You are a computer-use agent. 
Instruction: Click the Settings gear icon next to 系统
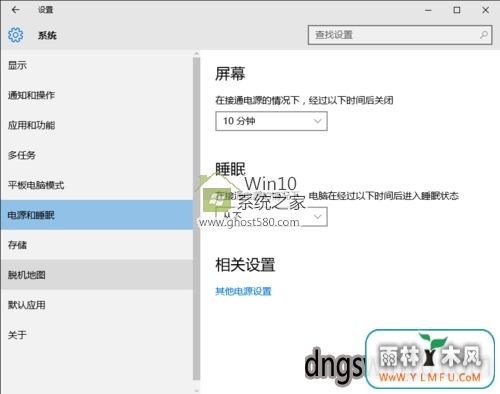click(16, 35)
